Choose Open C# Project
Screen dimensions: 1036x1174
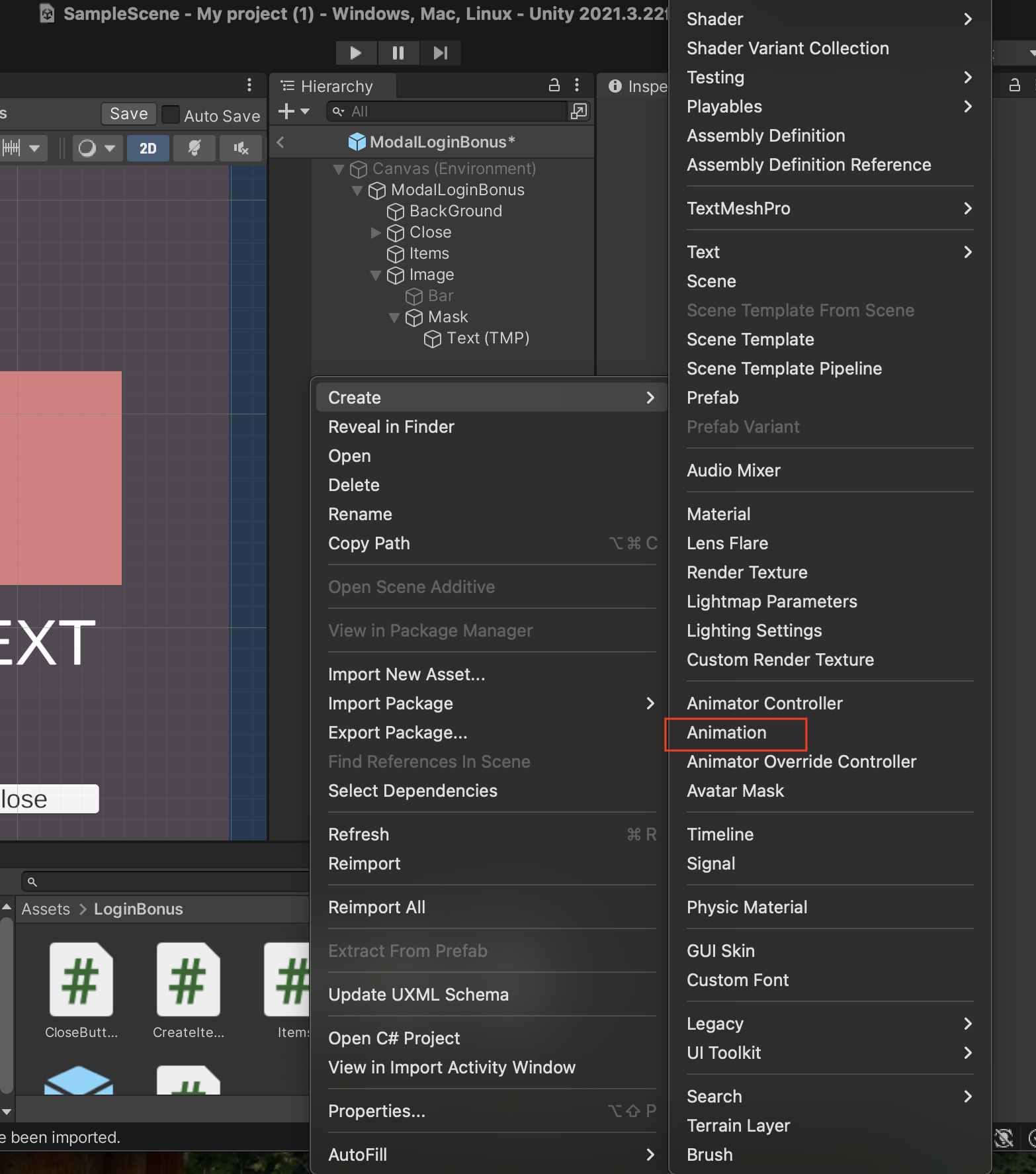491,1038
